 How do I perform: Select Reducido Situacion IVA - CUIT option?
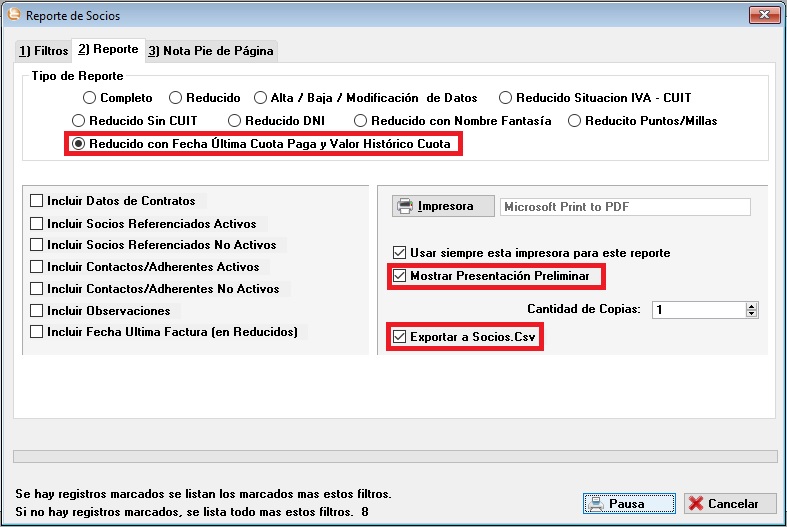pyautogui.click(x=507, y=98)
